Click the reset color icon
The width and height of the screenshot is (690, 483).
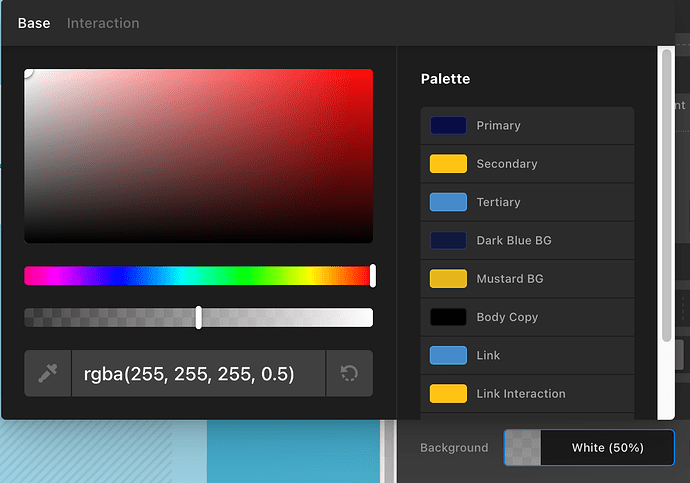tap(349, 373)
